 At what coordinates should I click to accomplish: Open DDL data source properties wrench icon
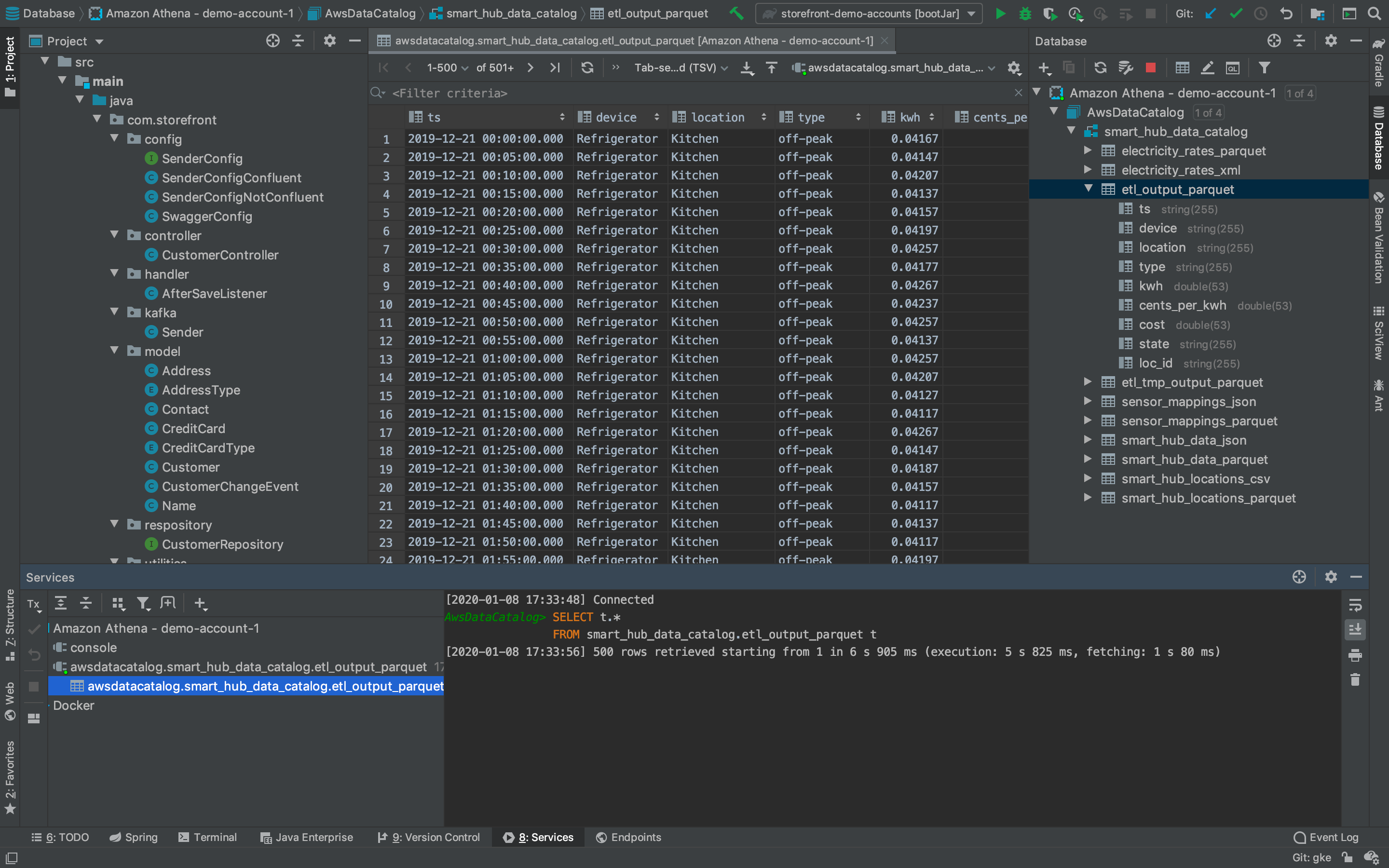click(x=1126, y=67)
